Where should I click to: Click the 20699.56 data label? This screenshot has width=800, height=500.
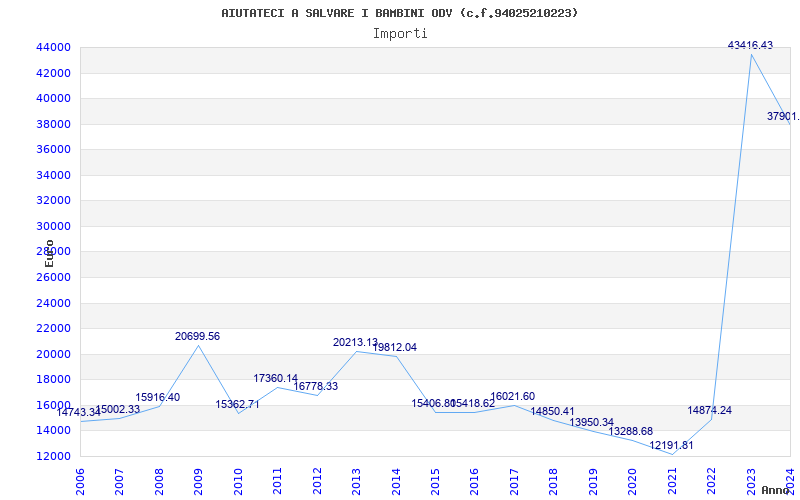coord(197,336)
